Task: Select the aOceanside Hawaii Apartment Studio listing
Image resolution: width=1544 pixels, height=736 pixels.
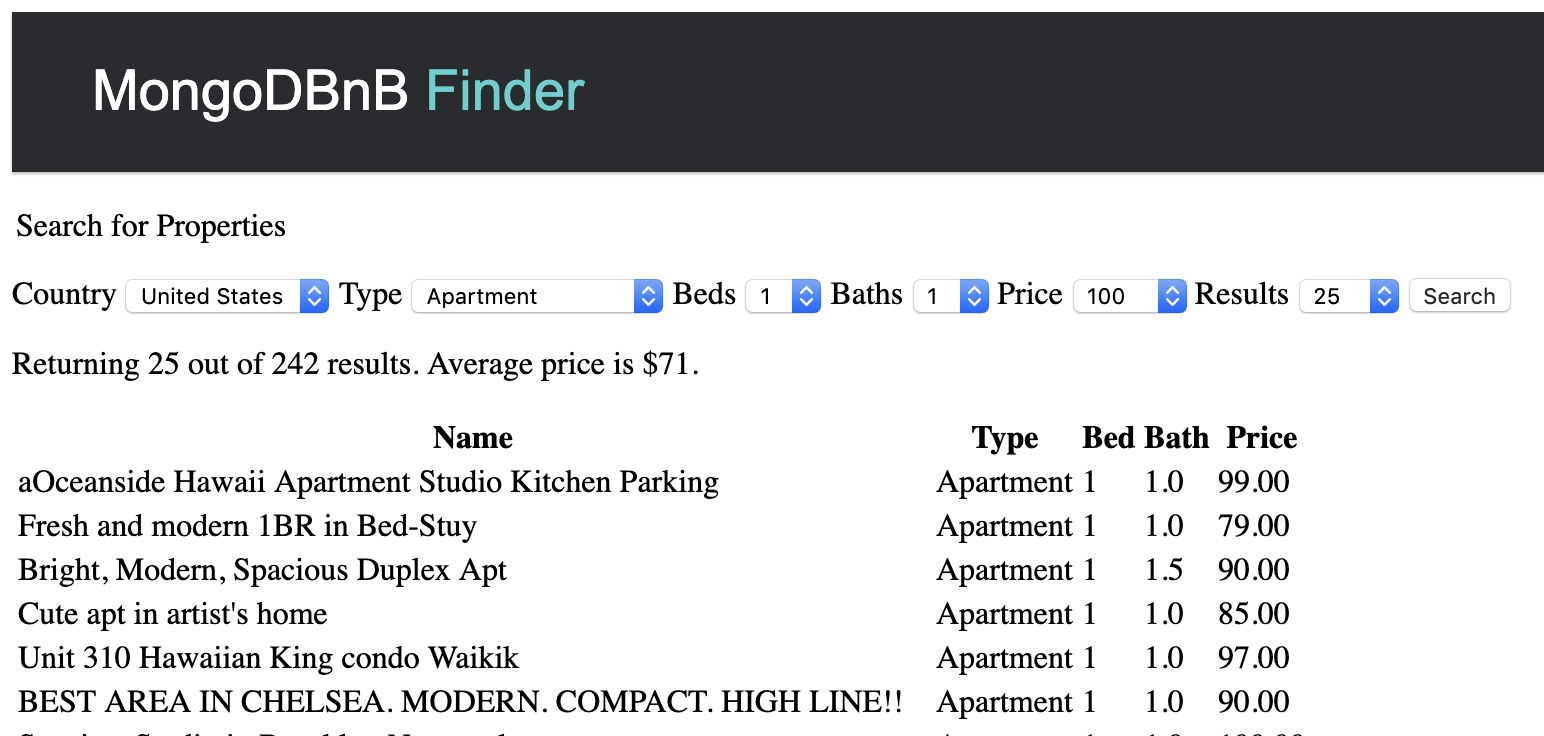Action: (x=368, y=482)
